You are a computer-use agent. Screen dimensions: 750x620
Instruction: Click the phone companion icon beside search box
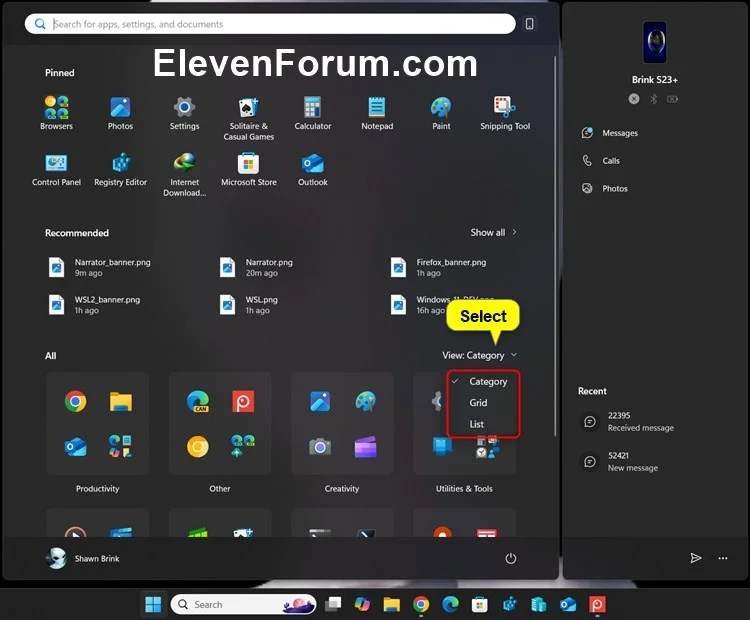[529, 23]
